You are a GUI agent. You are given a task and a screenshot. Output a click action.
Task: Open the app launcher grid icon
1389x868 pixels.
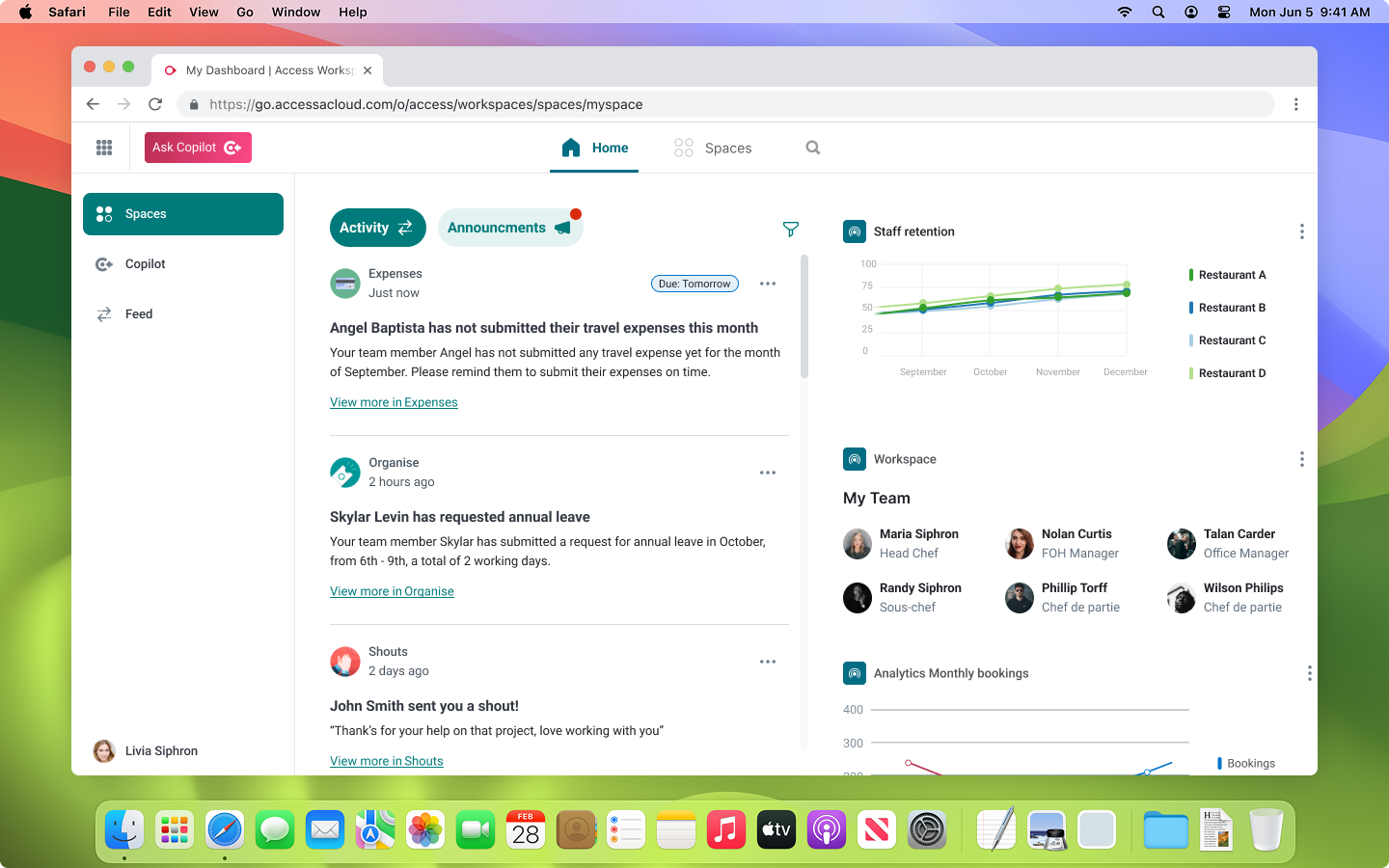104,148
